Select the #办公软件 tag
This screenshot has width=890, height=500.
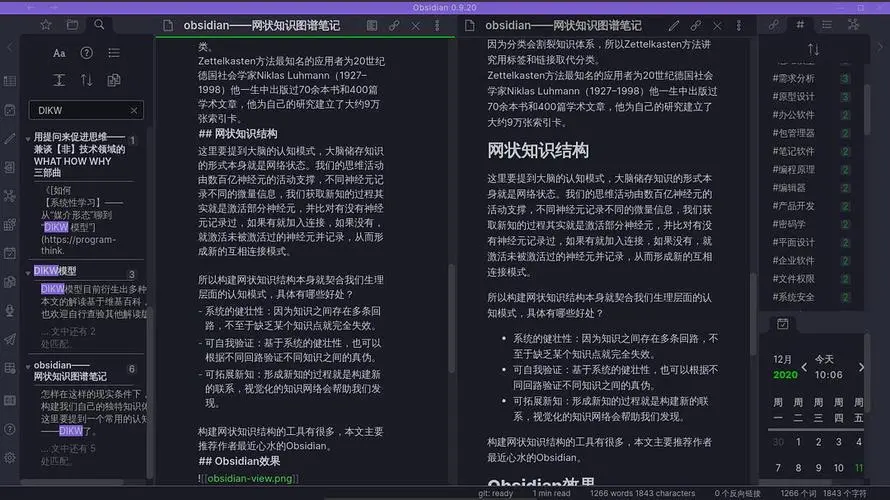point(794,115)
